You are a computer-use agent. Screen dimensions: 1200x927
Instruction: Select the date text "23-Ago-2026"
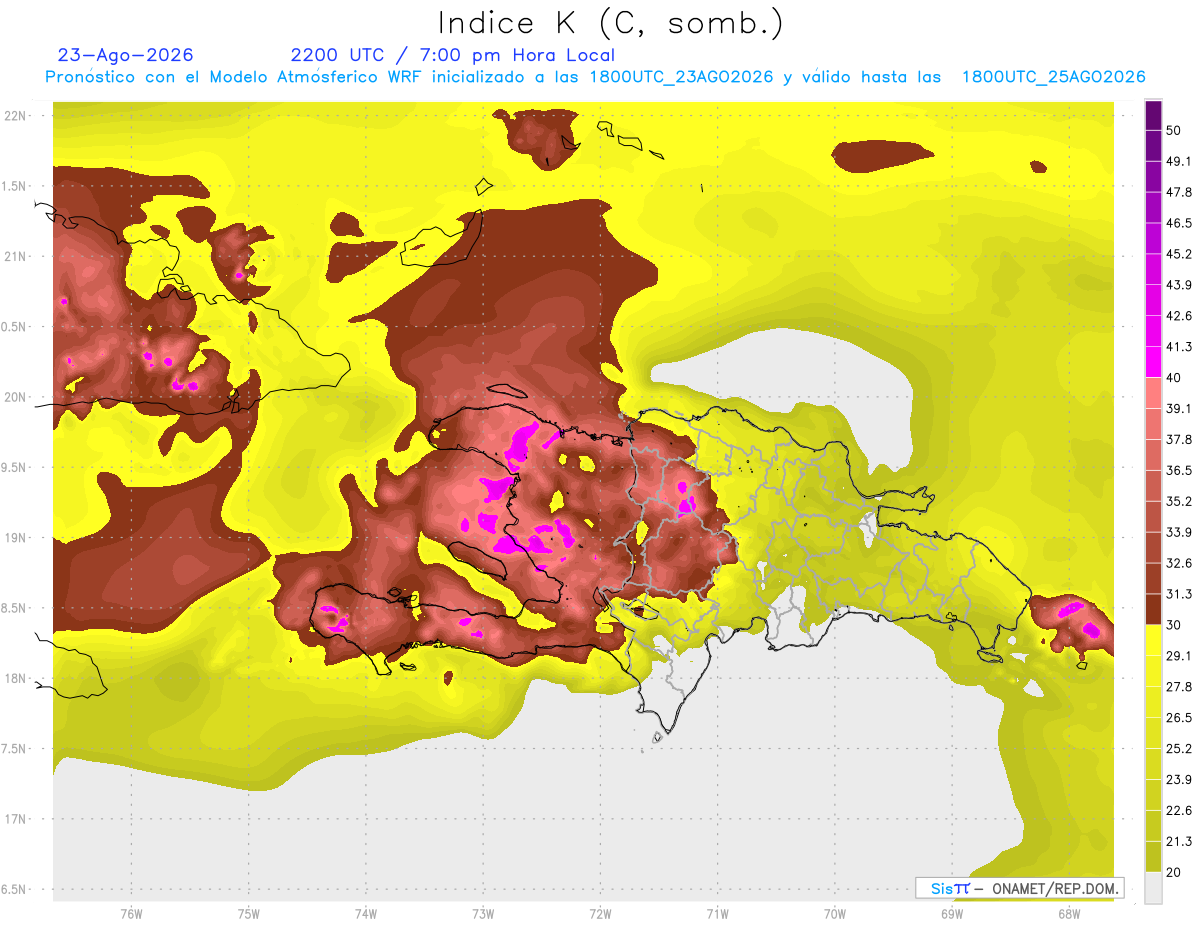click(x=126, y=55)
